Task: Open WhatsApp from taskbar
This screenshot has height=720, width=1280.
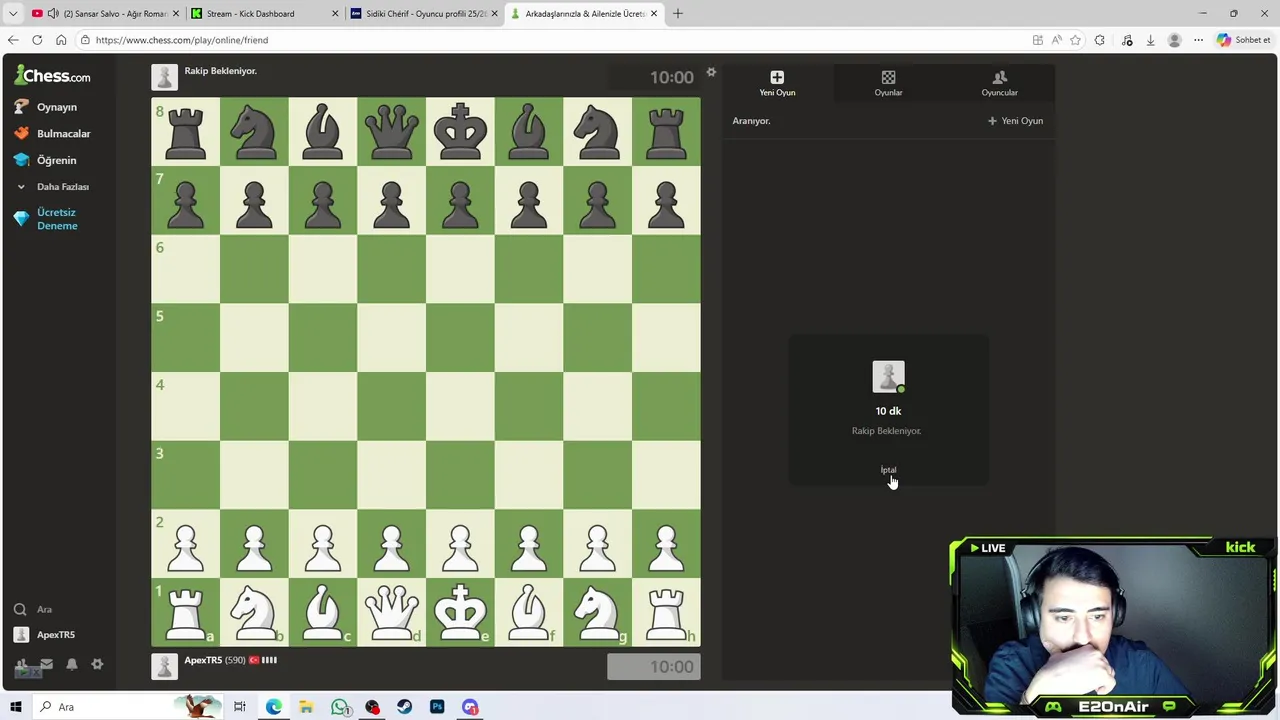Action: click(x=340, y=707)
